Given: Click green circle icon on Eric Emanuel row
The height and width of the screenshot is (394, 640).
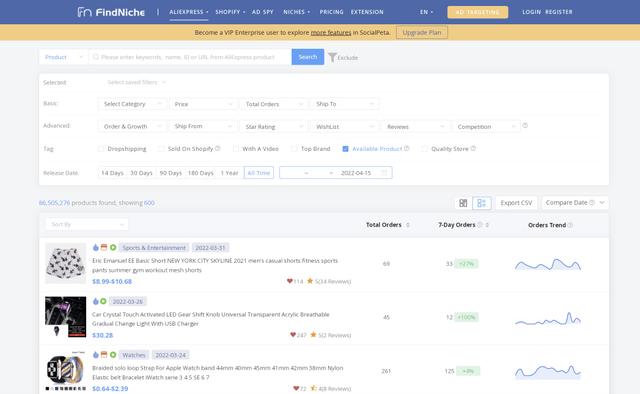Looking at the screenshot, I should (113, 247).
